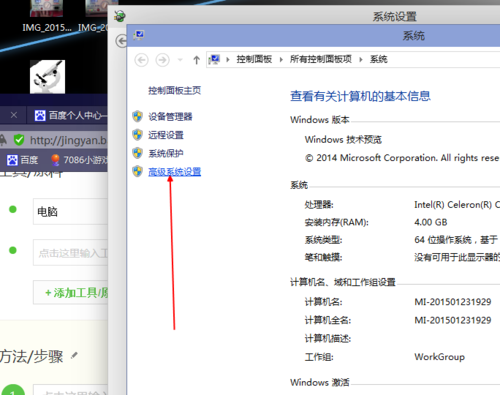Click back arrow button in 系统设置 window
This screenshot has height=395, width=501.
[x=121, y=41]
